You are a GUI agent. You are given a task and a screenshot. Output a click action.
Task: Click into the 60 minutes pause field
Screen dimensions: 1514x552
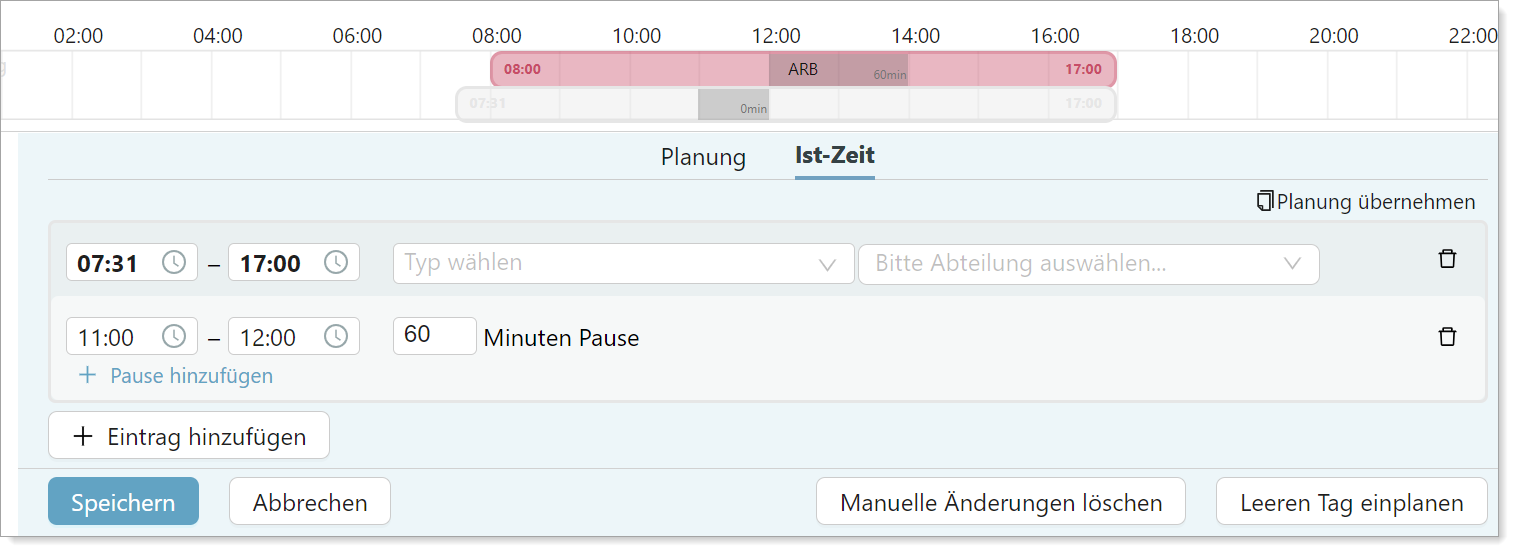[435, 335]
